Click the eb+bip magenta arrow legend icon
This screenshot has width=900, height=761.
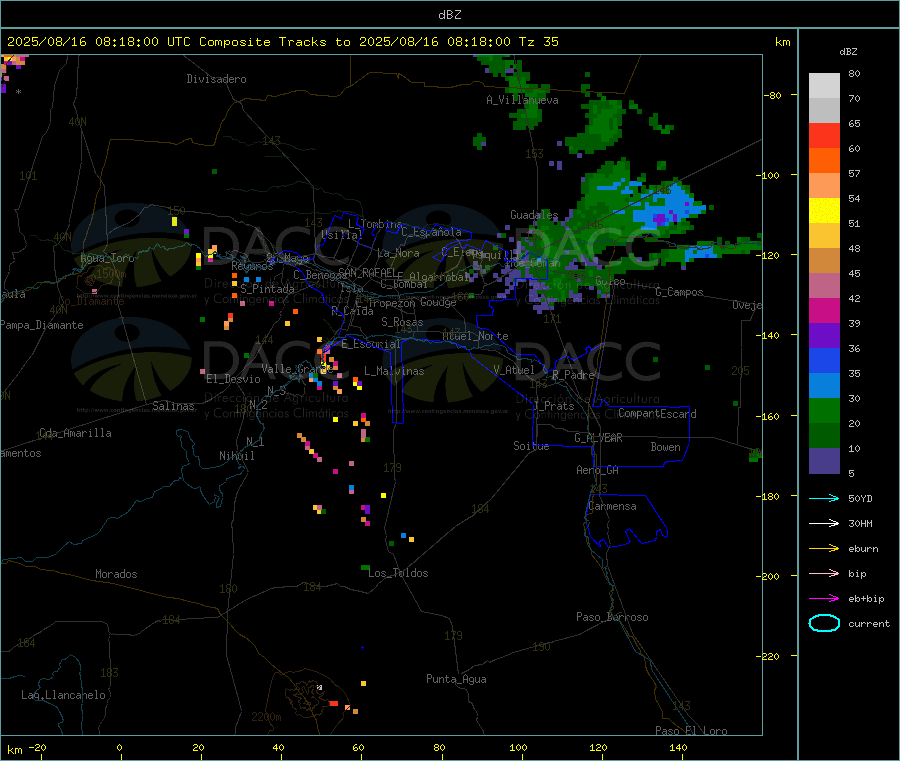coord(824,599)
